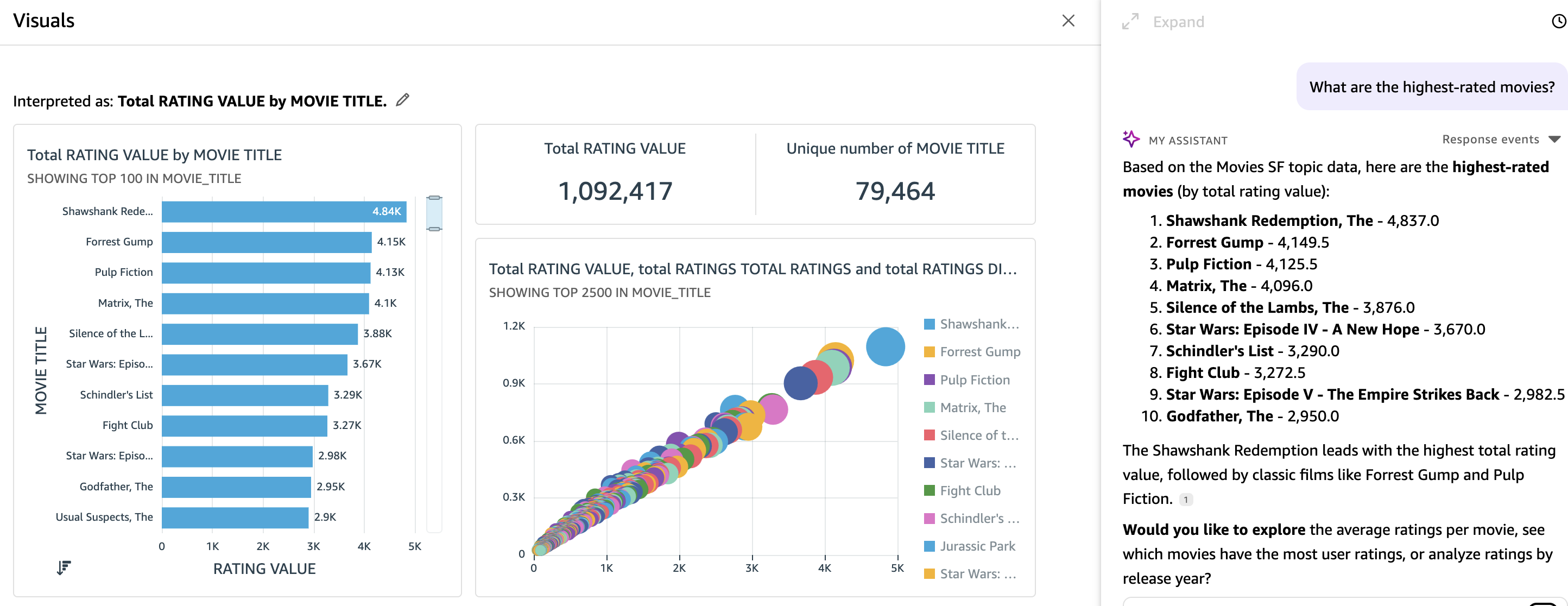Image resolution: width=1568 pixels, height=606 pixels.
Task: Click 'SHOWING TOP 100 IN MOVIE_TITLE' subtitle
Action: click(134, 179)
